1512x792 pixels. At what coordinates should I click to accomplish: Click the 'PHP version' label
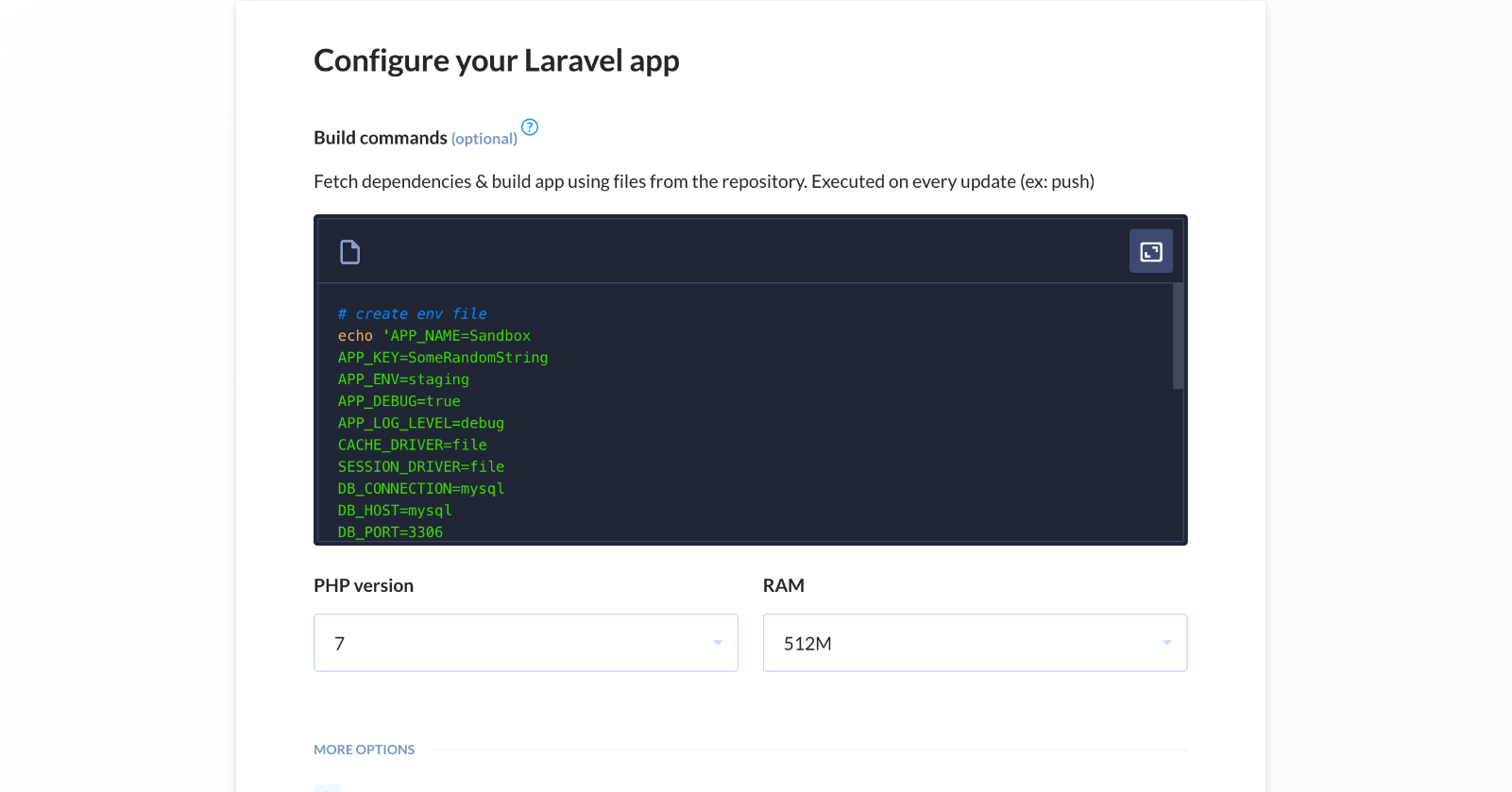click(x=364, y=585)
